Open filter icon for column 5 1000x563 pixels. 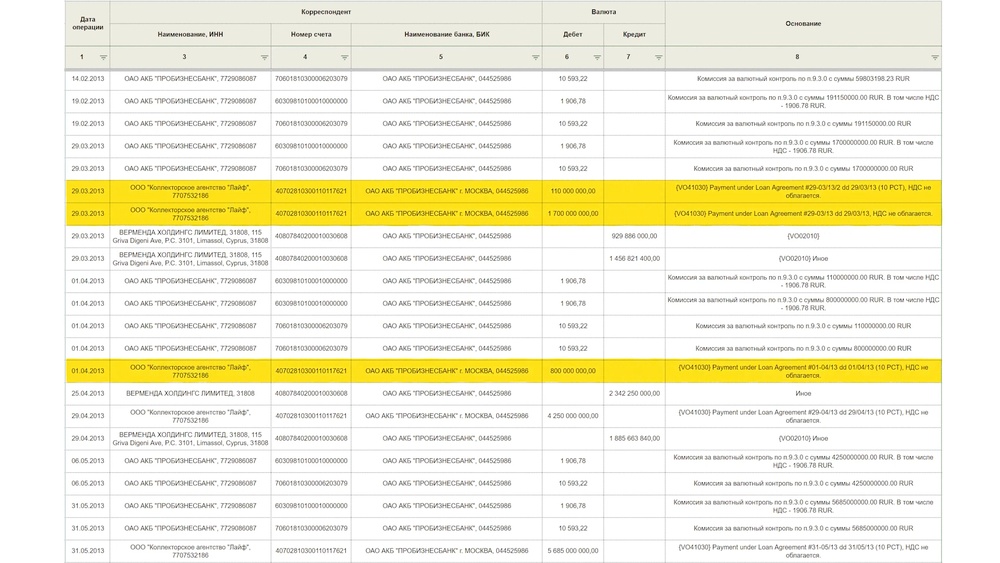pyautogui.click(x=535, y=58)
